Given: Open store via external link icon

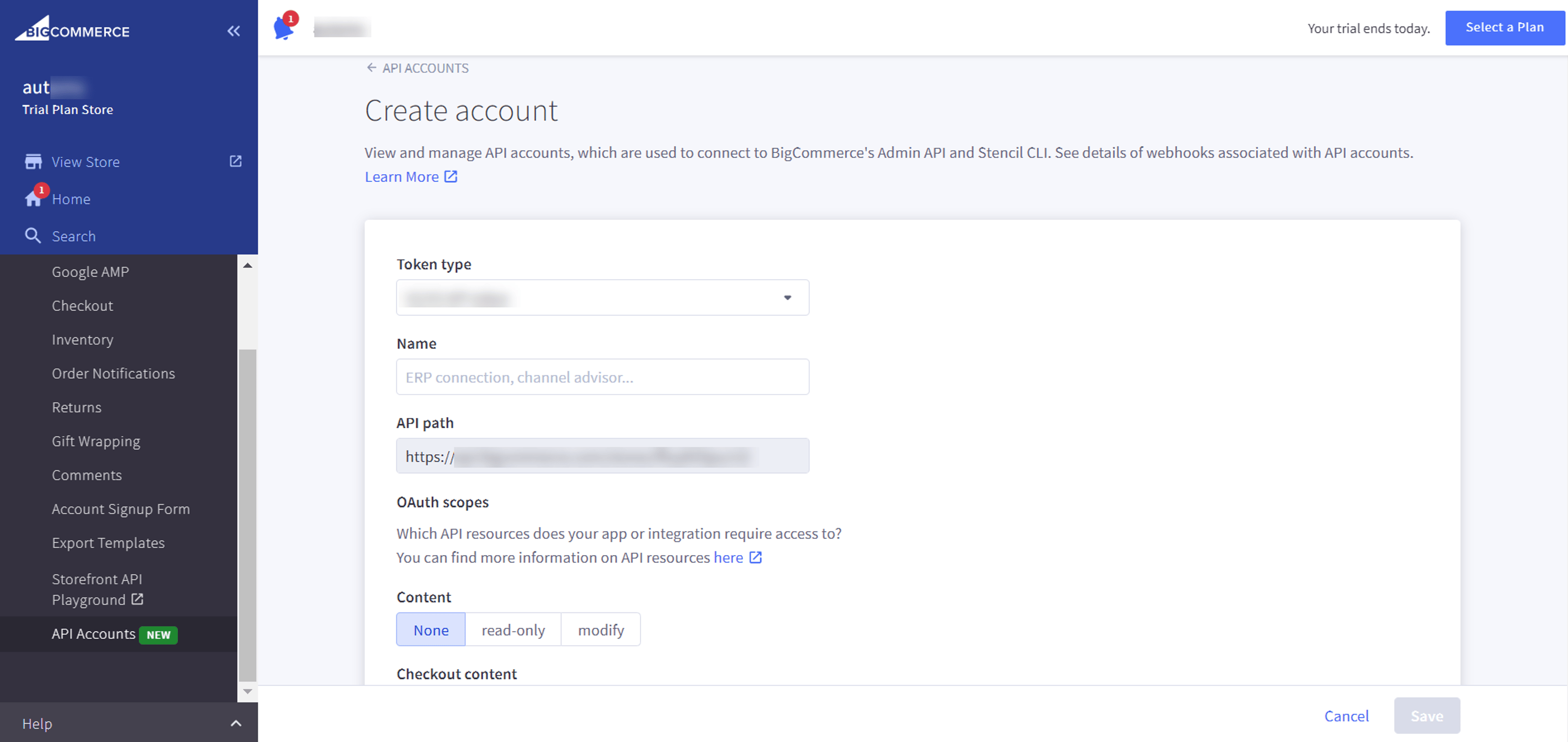Looking at the screenshot, I should (236, 161).
